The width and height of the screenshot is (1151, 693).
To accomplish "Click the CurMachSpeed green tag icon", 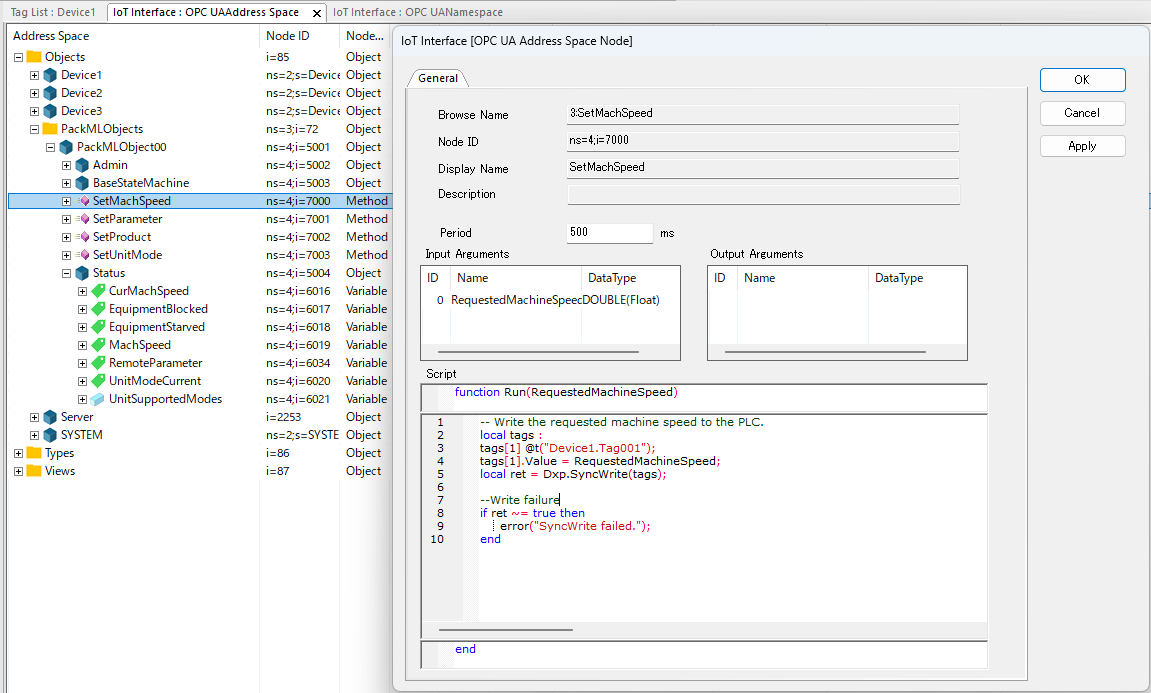I will point(98,291).
